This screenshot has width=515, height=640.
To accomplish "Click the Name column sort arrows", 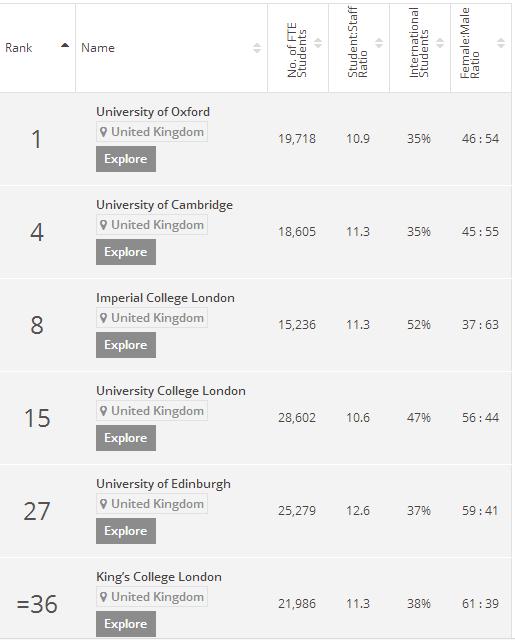I will (x=257, y=48).
